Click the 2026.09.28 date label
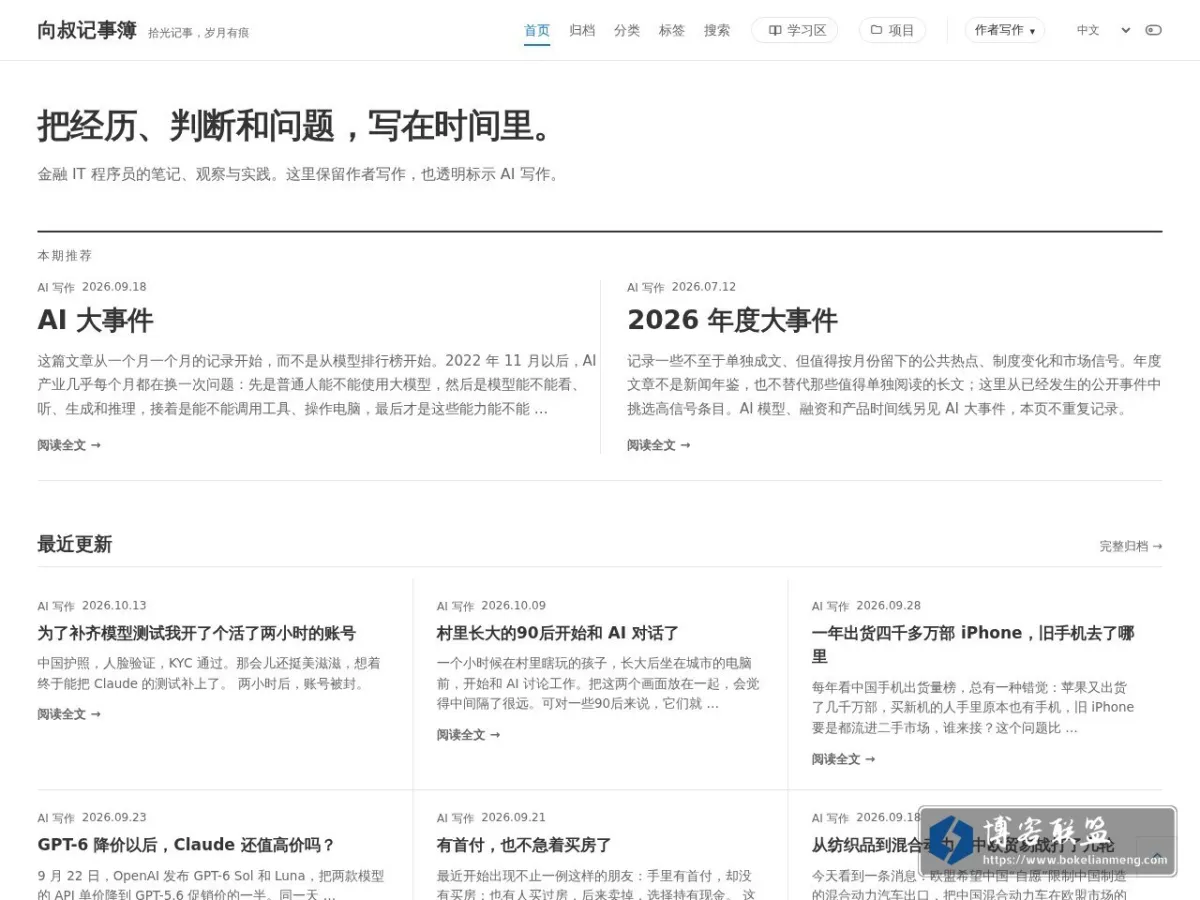Screen dimensions: 1200x900 point(889,606)
